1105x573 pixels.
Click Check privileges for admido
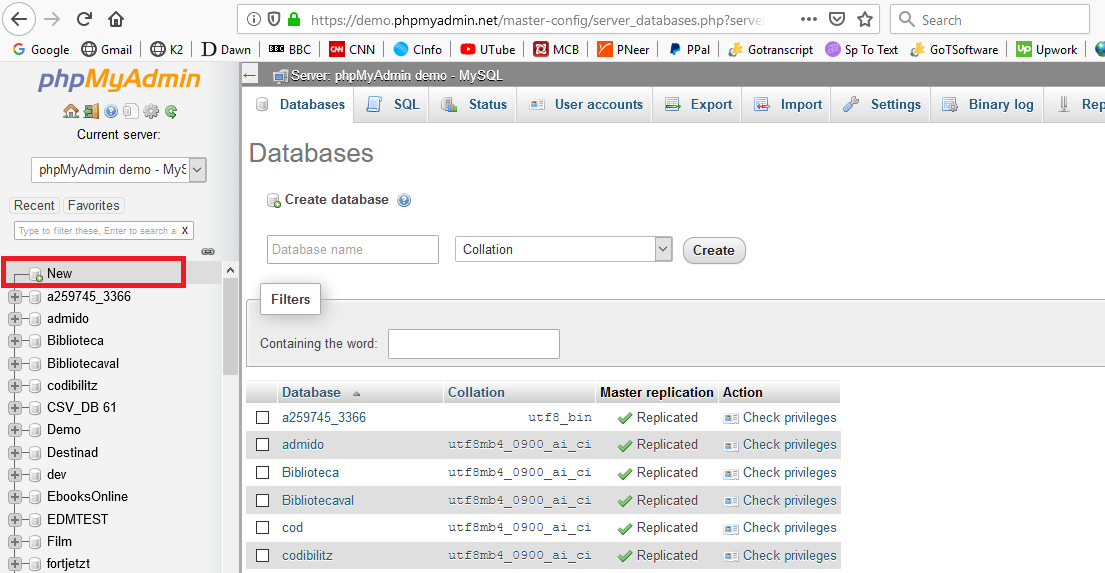pos(789,445)
